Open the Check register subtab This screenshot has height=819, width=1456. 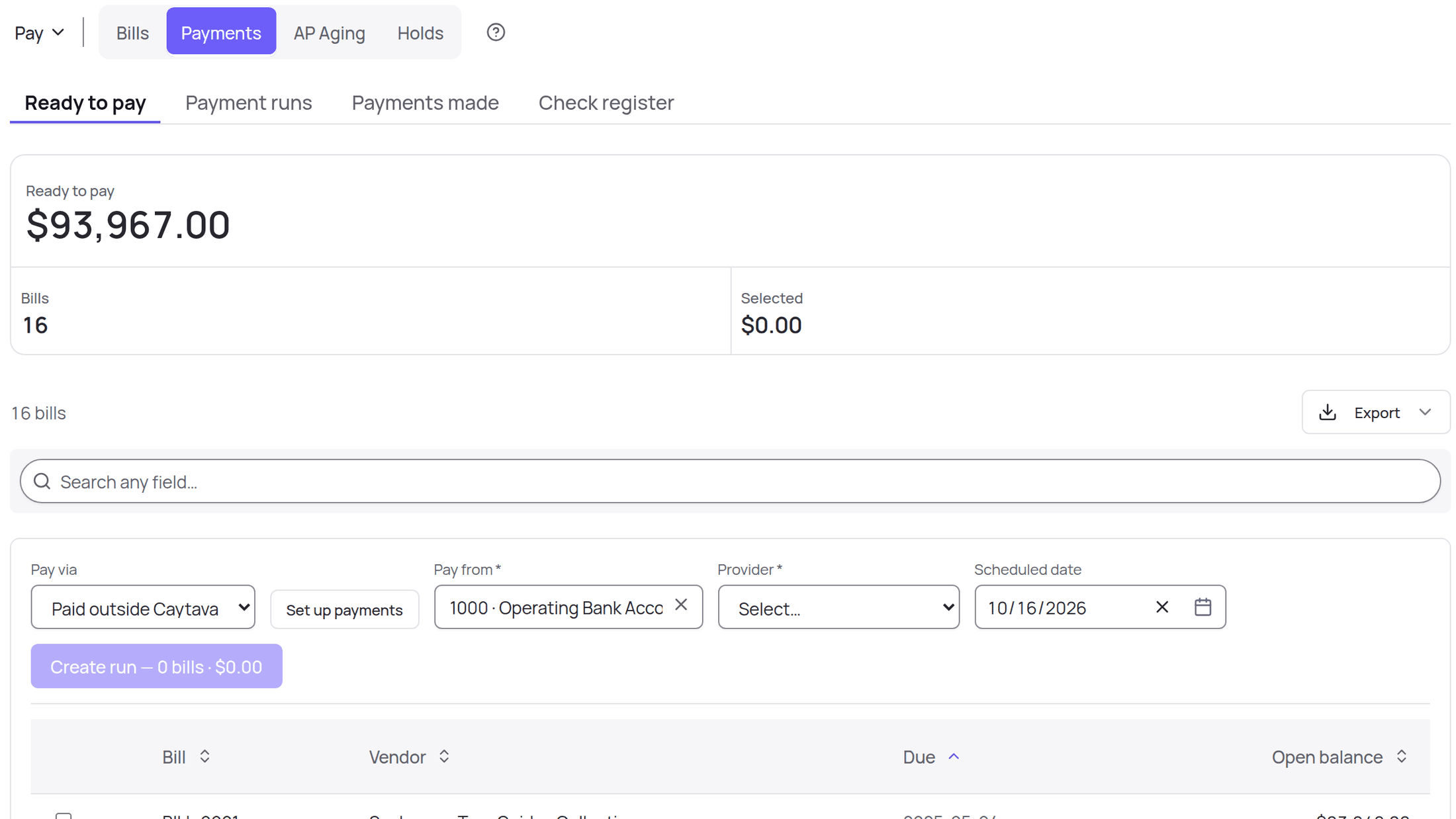click(606, 103)
